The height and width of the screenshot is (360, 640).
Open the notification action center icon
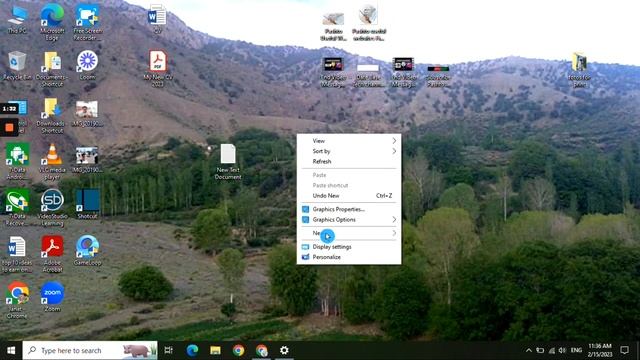[x=624, y=350]
